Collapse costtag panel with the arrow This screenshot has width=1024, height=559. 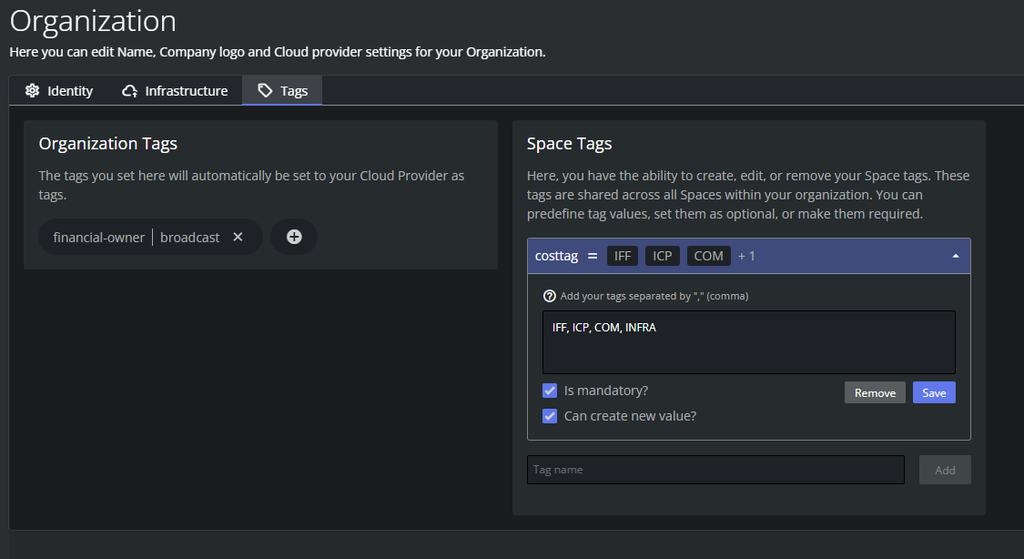pyautogui.click(x=955, y=256)
